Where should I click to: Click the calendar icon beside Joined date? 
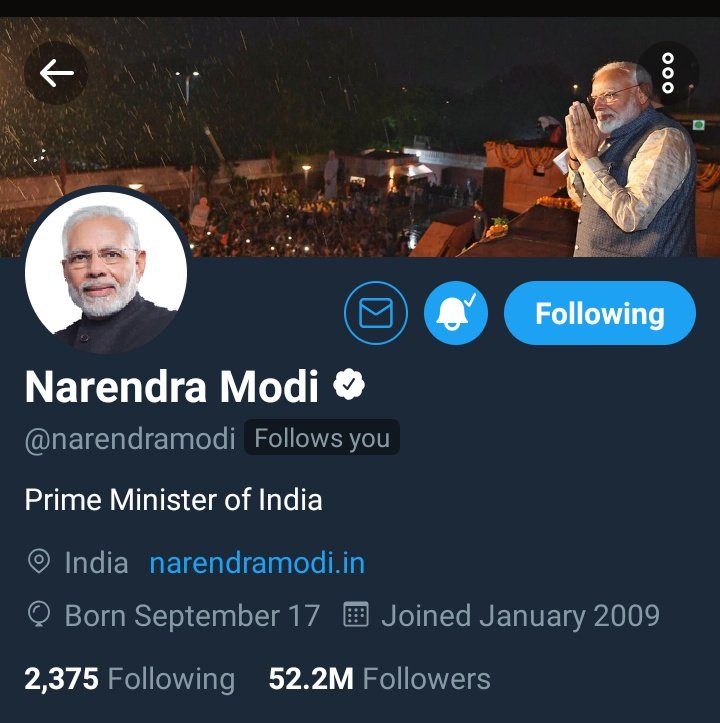coord(356,614)
